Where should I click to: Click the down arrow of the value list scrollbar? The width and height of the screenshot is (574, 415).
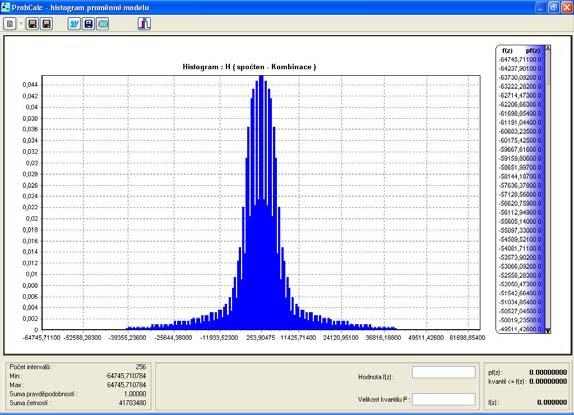548,330
